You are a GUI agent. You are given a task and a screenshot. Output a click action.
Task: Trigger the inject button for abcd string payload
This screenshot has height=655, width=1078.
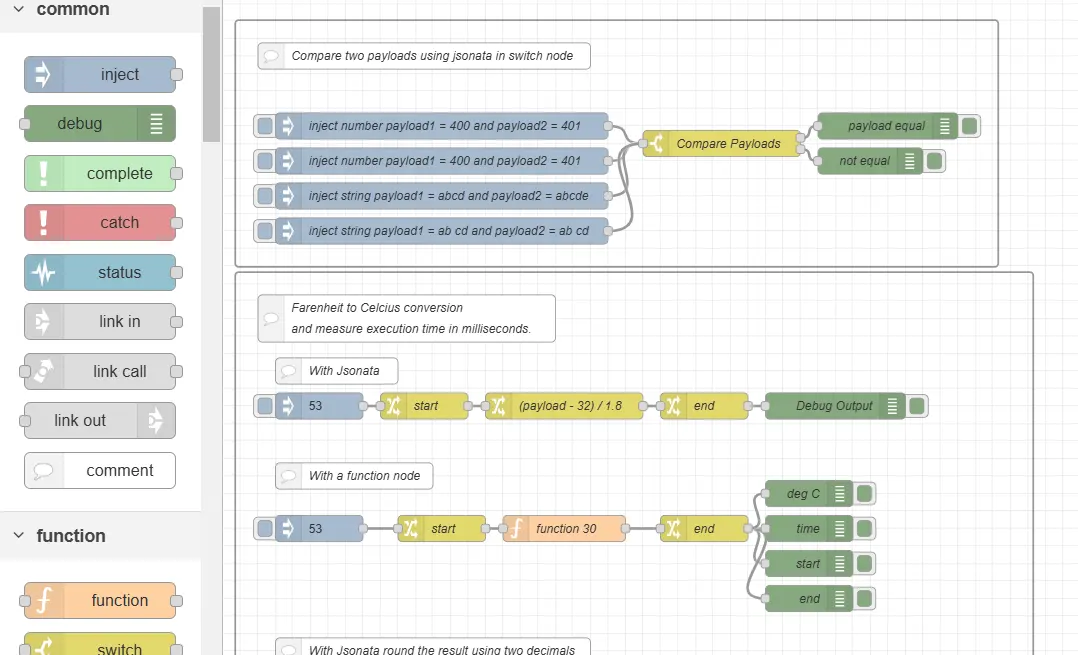(x=264, y=196)
